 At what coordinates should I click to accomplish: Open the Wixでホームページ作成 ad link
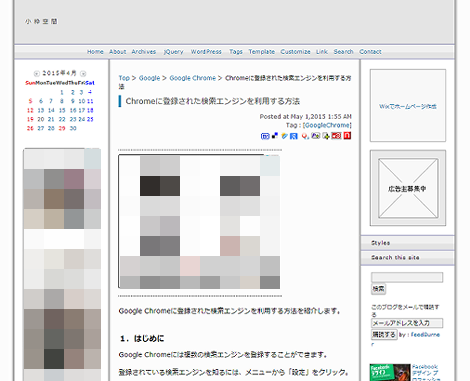point(408,106)
